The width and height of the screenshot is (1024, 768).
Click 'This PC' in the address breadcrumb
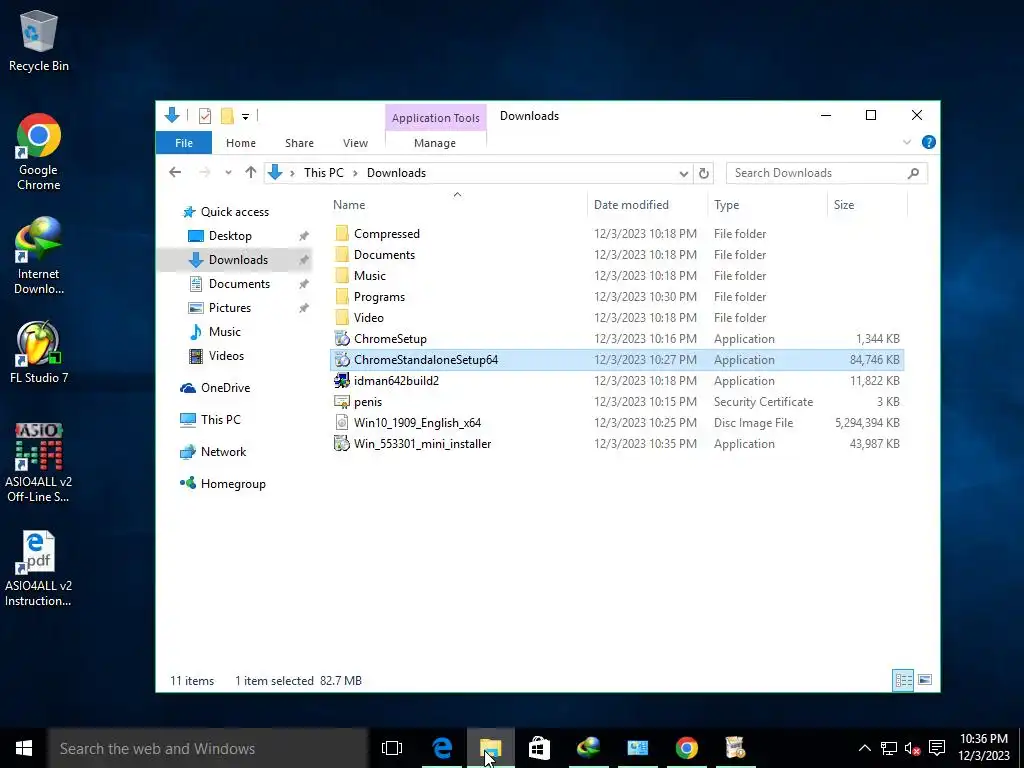(x=323, y=173)
